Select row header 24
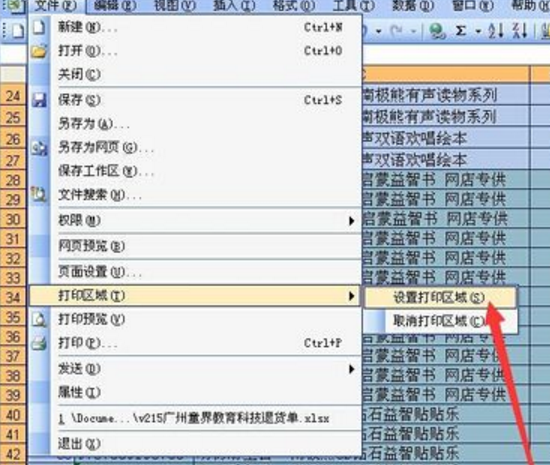The height and width of the screenshot is (465, 550). coord(13,95)
